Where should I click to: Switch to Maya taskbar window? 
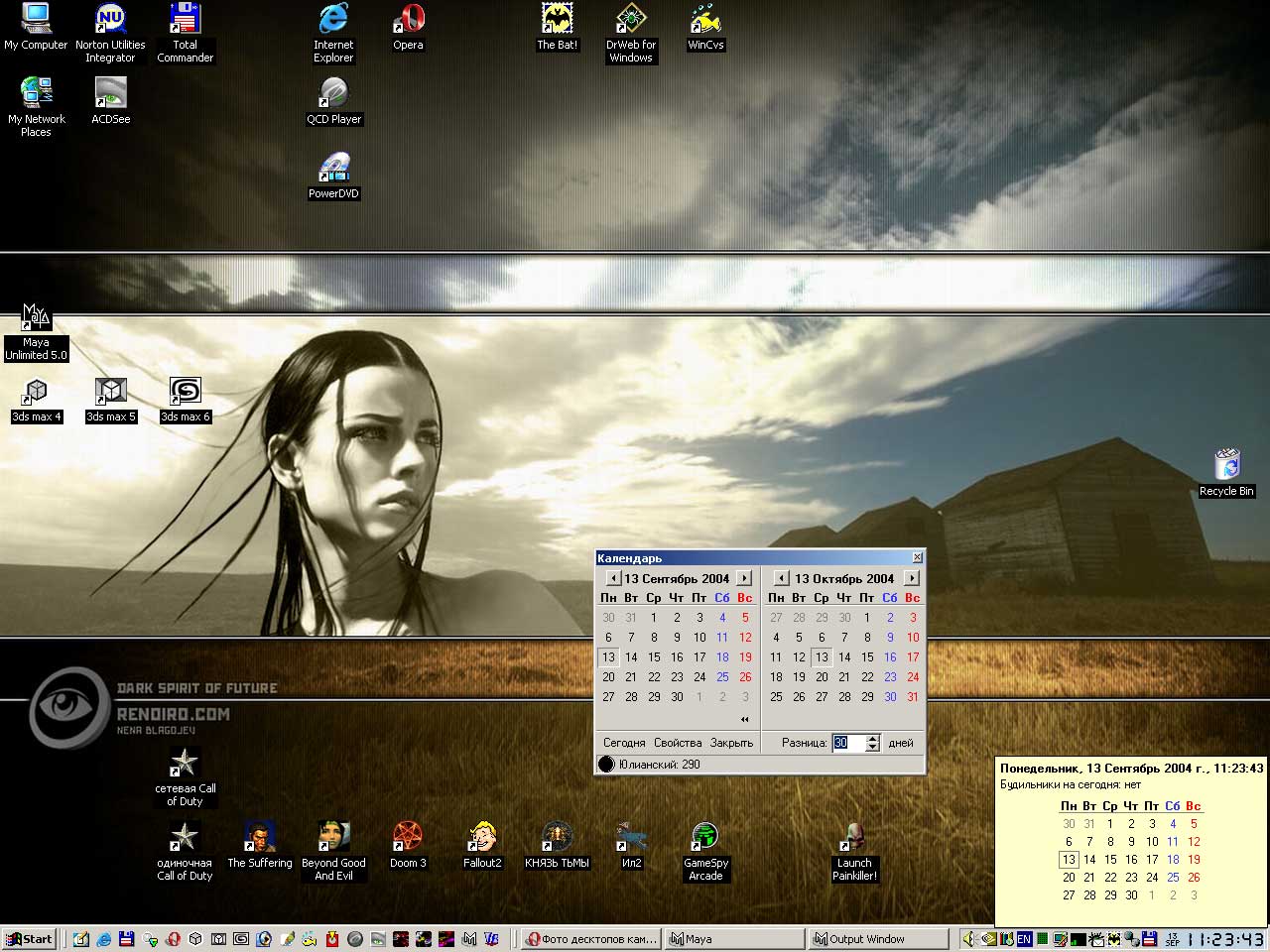[734, 939]
